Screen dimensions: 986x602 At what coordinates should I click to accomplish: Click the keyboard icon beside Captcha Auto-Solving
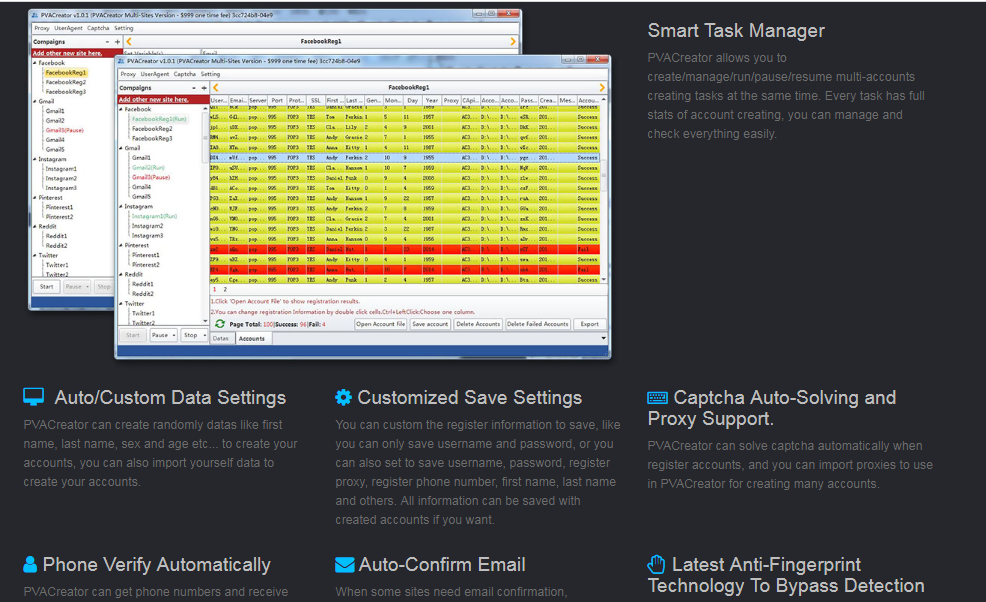click(657, 398)
